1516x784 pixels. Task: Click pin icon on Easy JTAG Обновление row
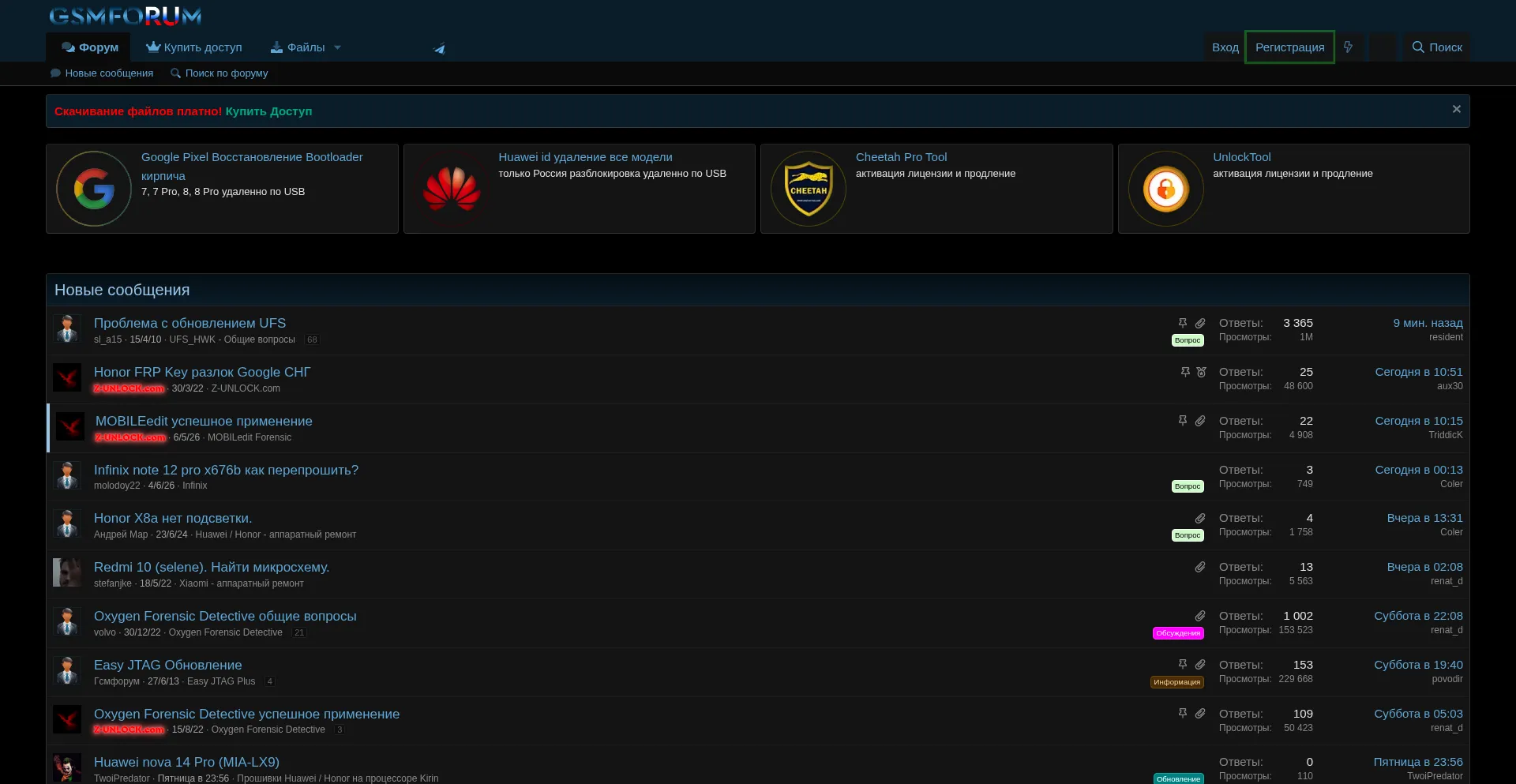click(1183, 665)
